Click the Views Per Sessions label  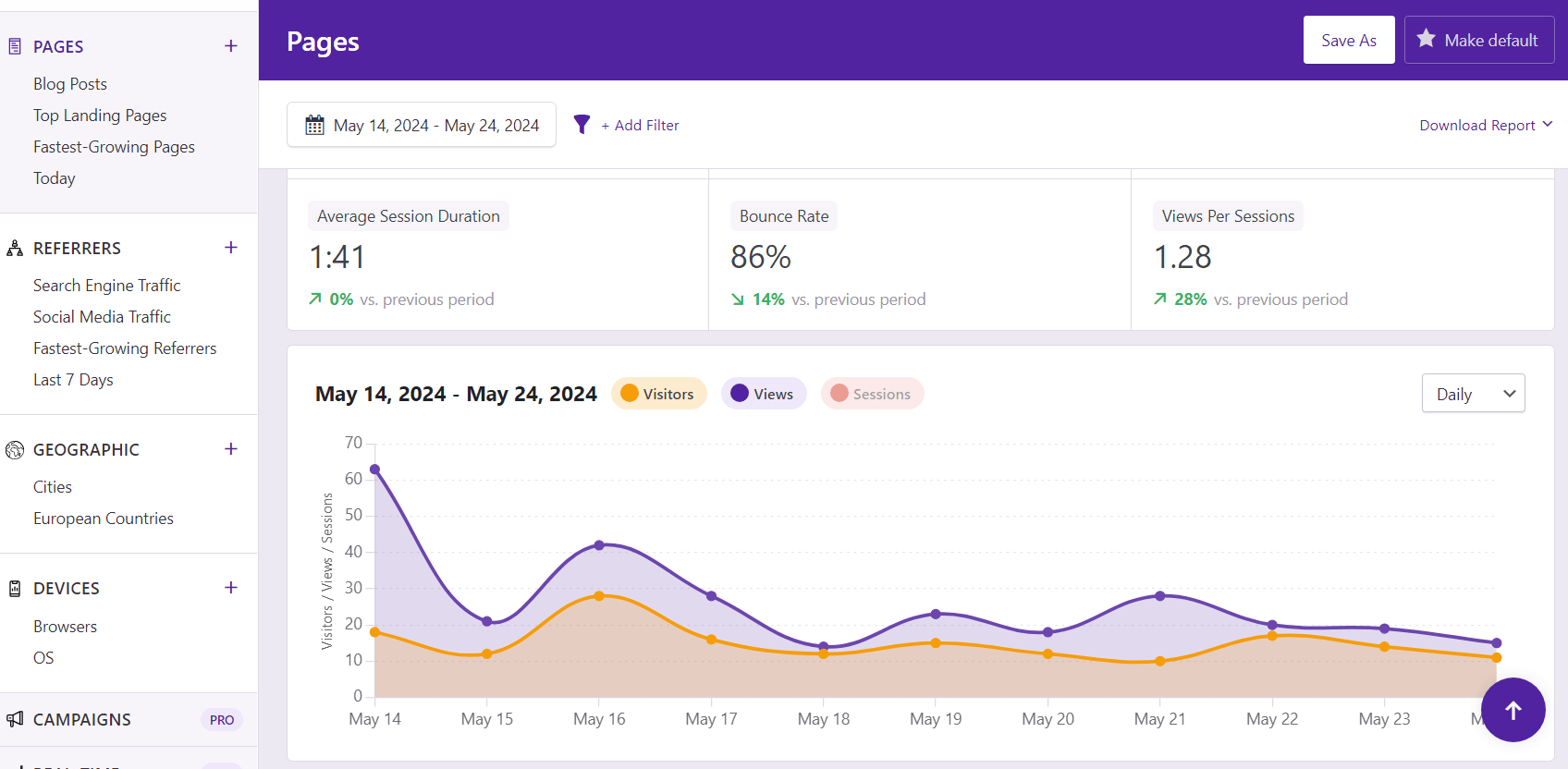[1228, 215]
